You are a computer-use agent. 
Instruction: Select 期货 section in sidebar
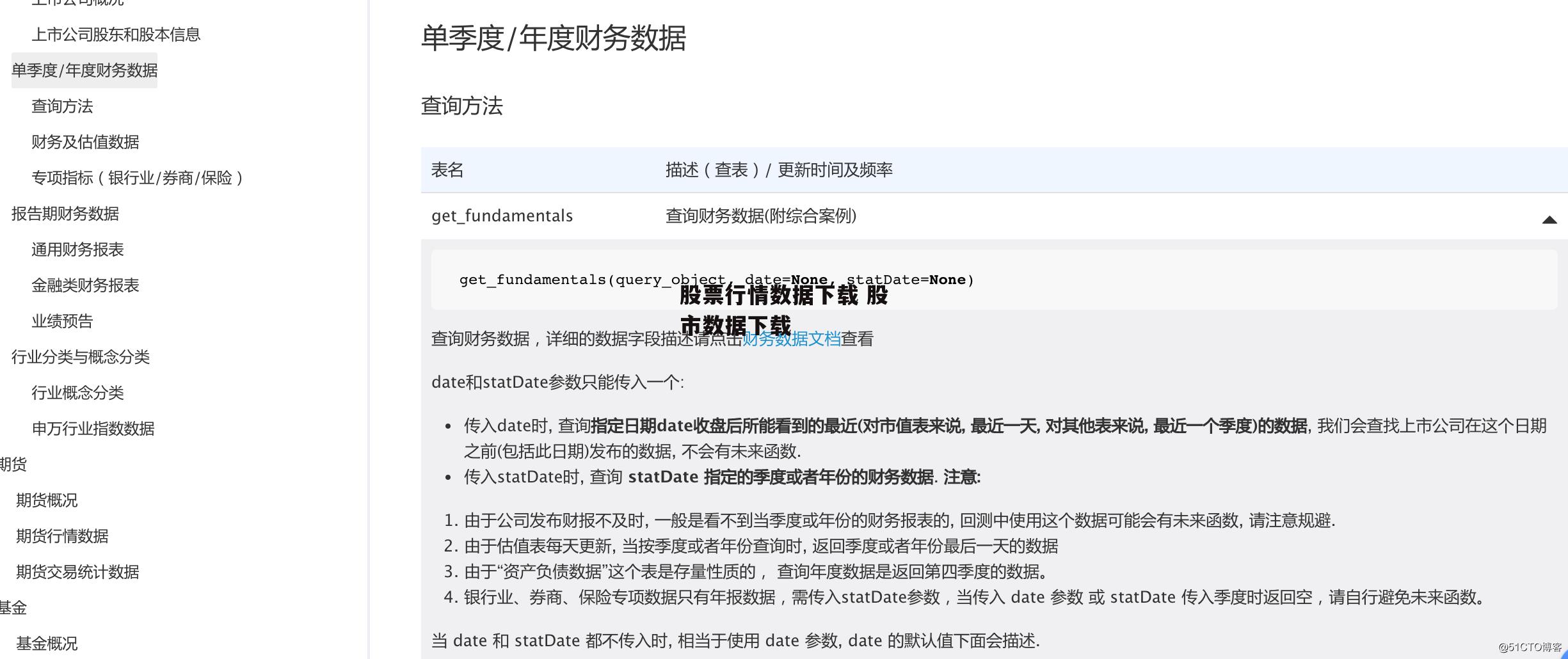coord(13,464)
